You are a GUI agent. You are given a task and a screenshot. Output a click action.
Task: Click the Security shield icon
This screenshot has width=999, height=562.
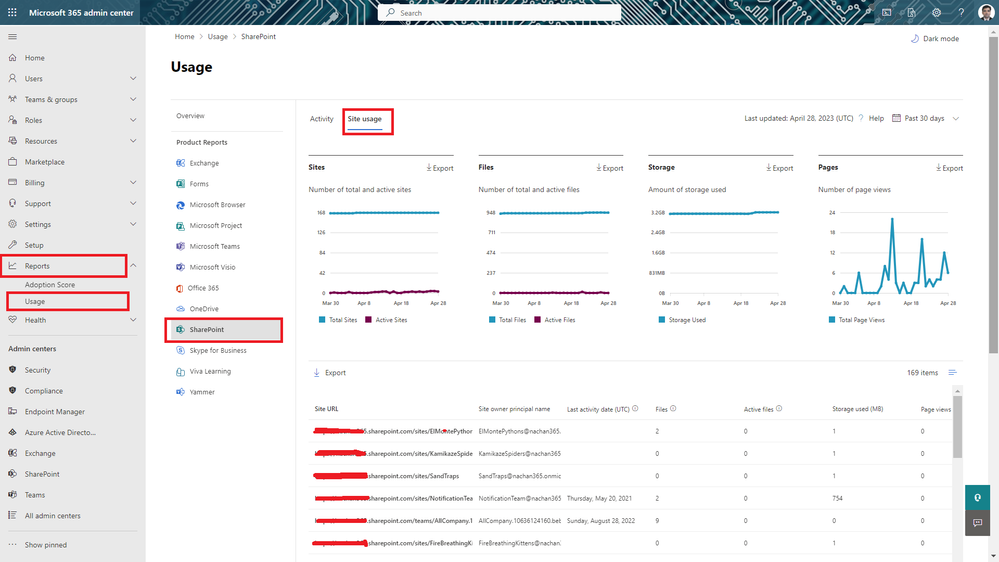click(12, 370)
